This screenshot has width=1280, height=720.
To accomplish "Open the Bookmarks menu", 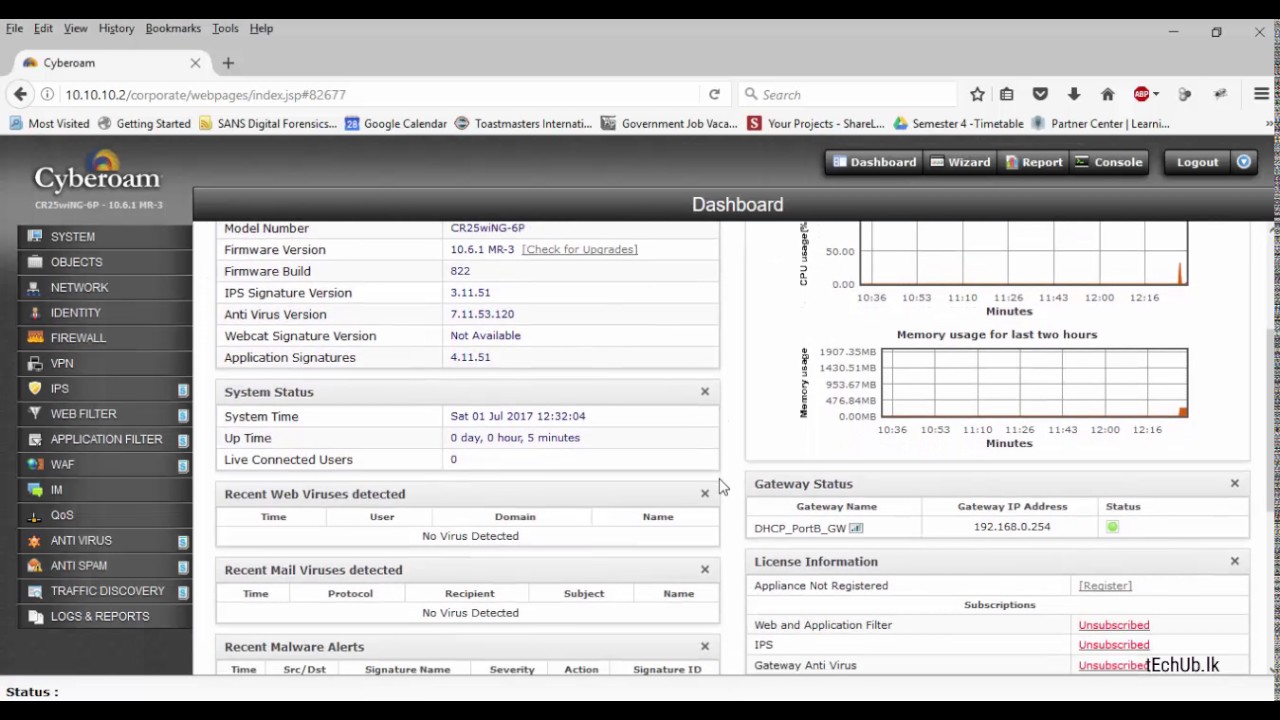I will pos(173,28).
